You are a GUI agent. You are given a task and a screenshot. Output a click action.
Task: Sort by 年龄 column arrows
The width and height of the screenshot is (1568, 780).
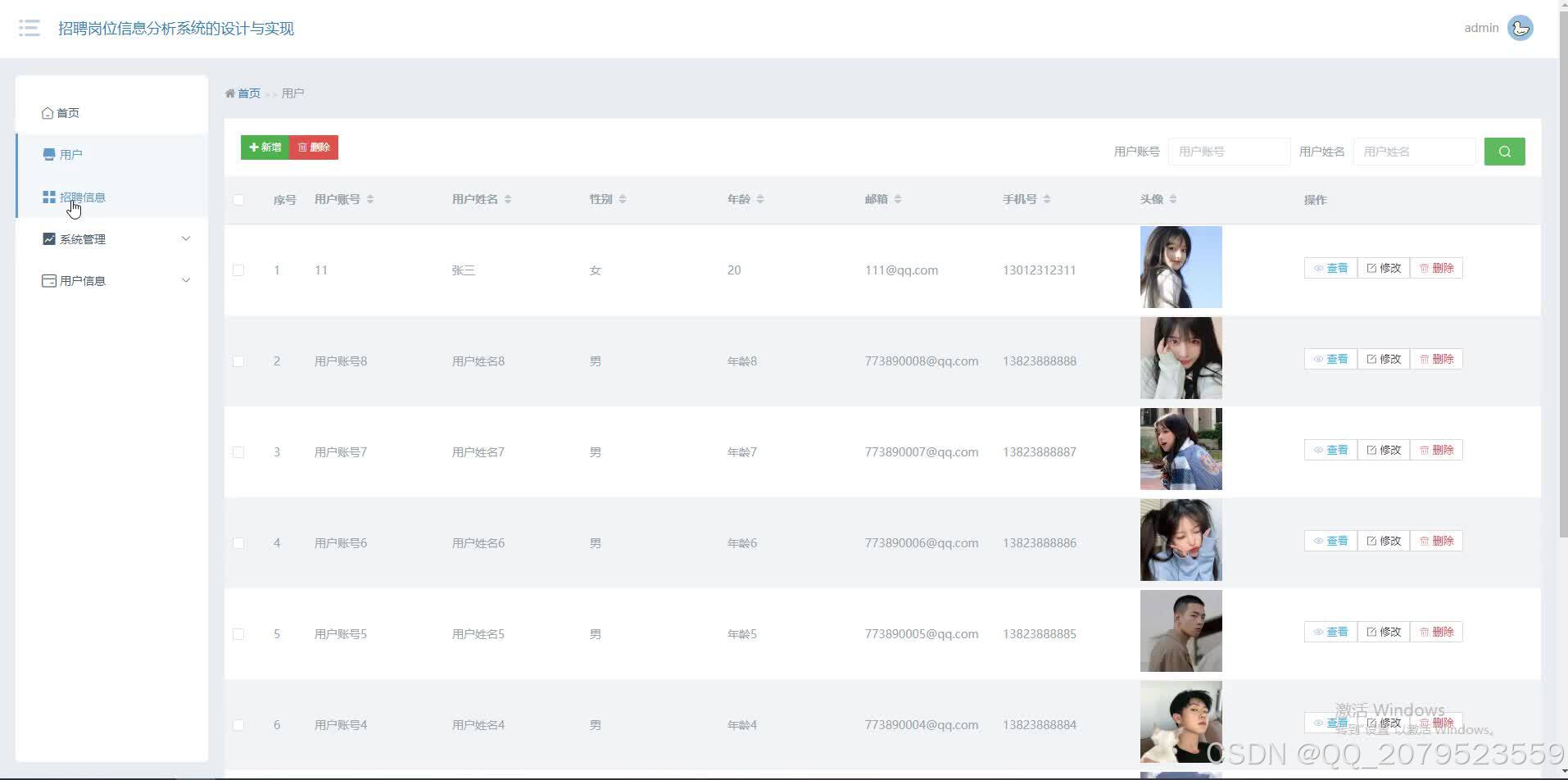tap(760, 199)
